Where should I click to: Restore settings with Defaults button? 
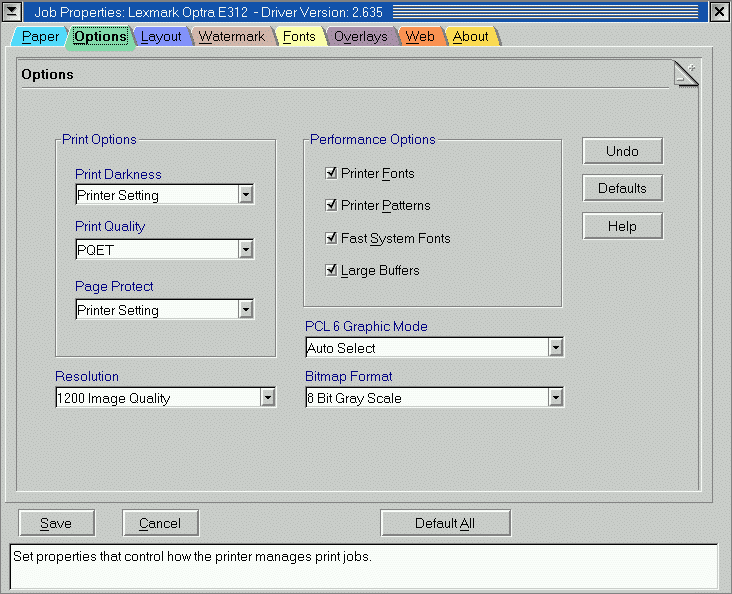[622, 188]
